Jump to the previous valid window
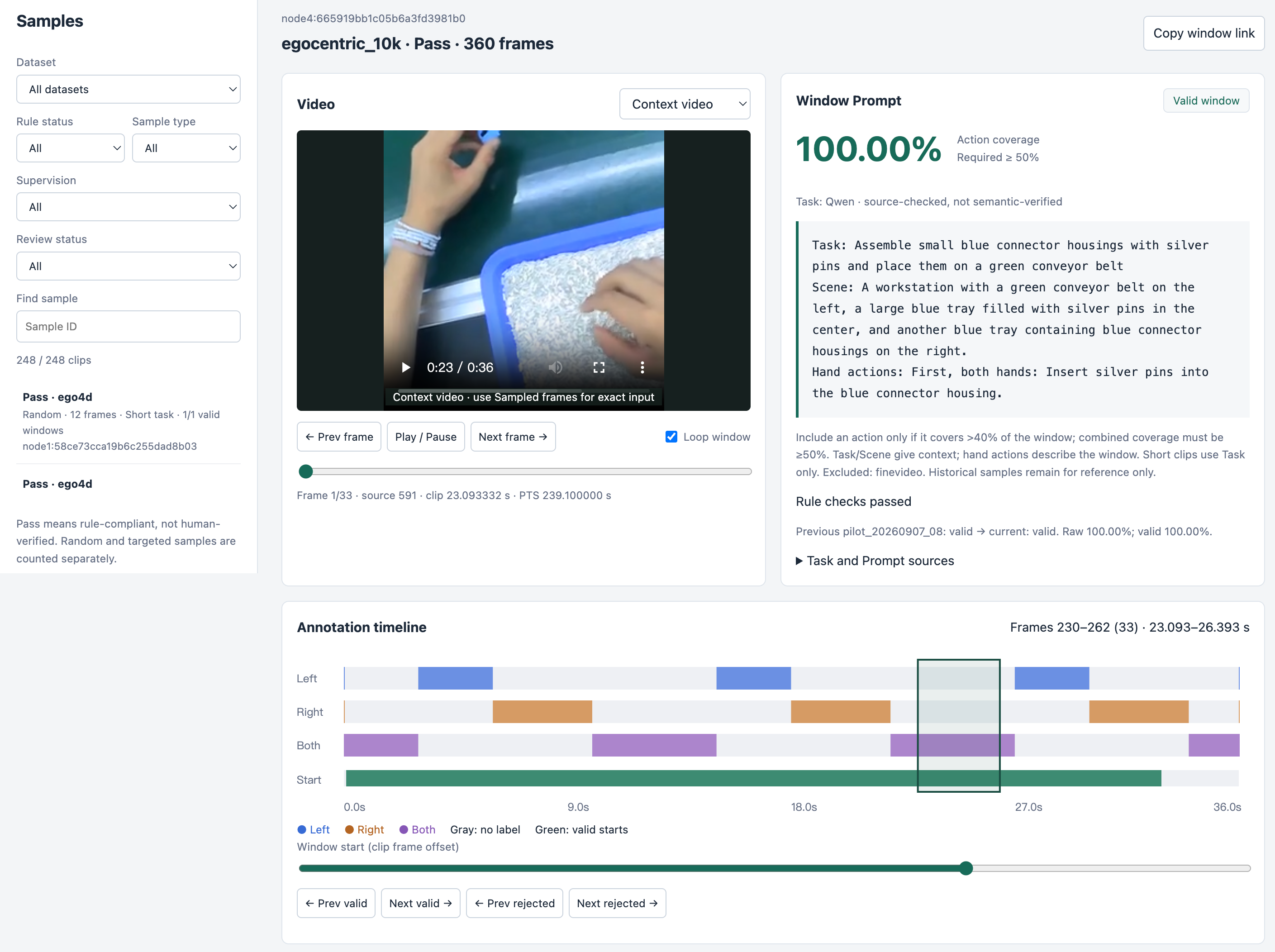The image size is (1275, 952). (x=336, y=903)
